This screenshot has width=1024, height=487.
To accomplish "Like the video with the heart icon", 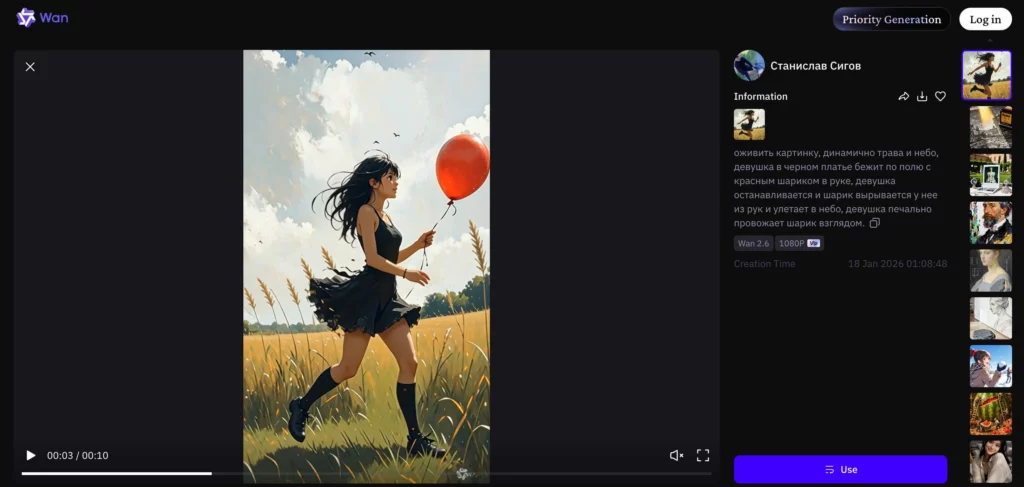I will point(940,97).
